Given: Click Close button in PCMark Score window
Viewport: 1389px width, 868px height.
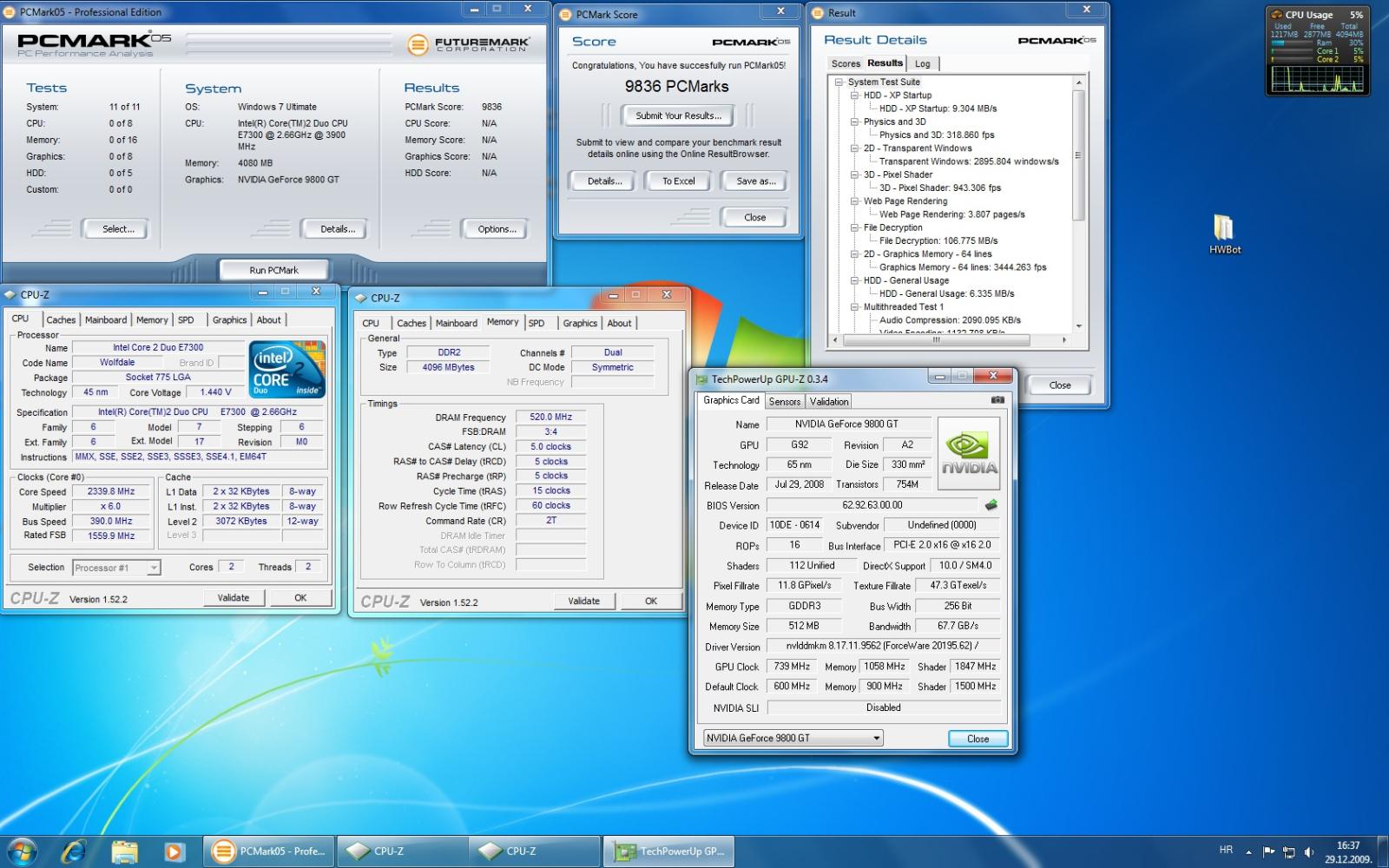Looking at the screenshot, I should (x=754, y=217).
